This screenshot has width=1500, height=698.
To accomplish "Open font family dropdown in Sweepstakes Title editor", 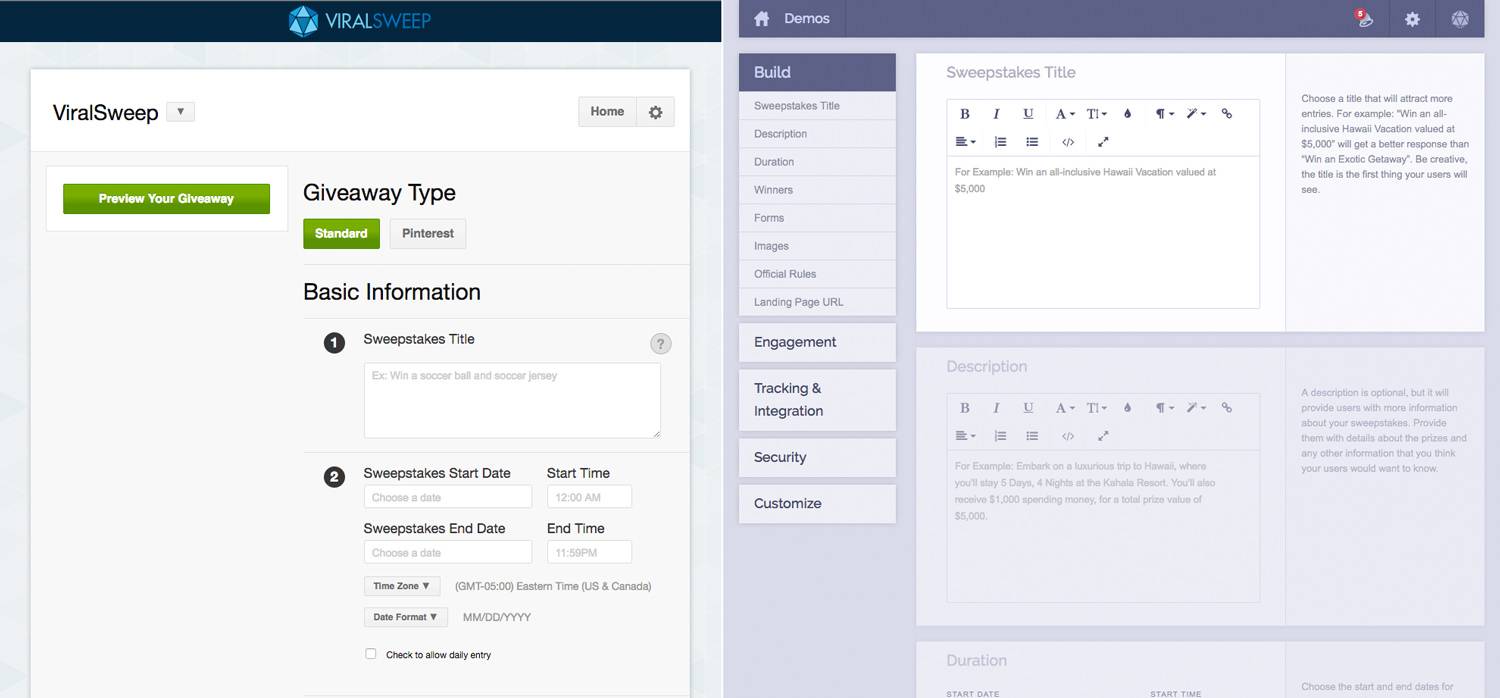I will (x=1065, y=114).
